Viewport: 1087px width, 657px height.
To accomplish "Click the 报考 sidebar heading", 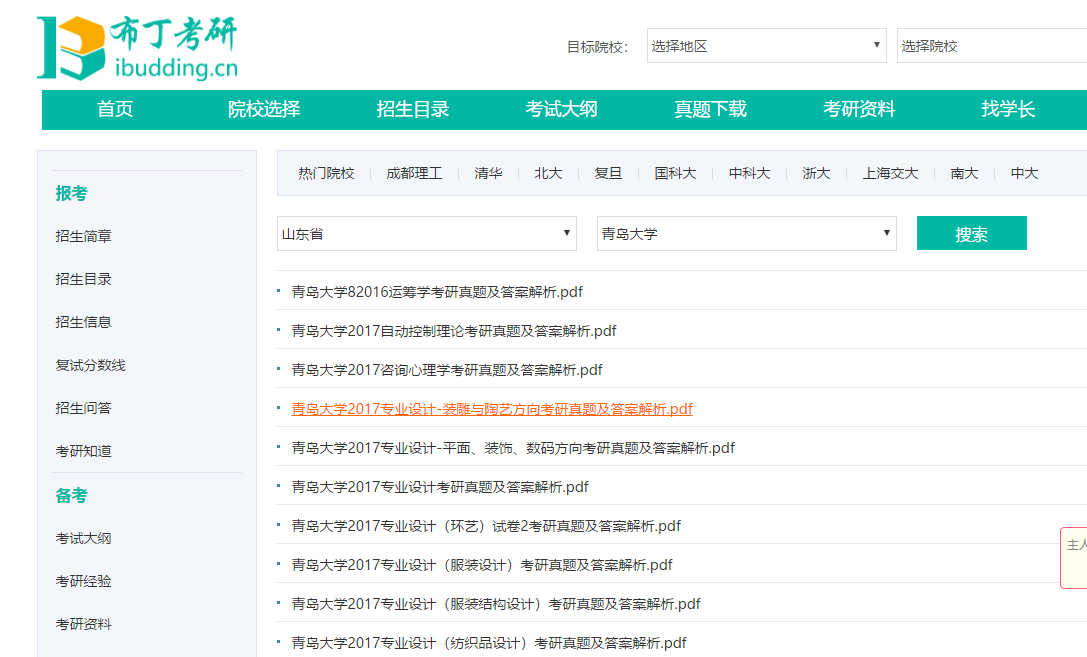I will pos(71,193).
